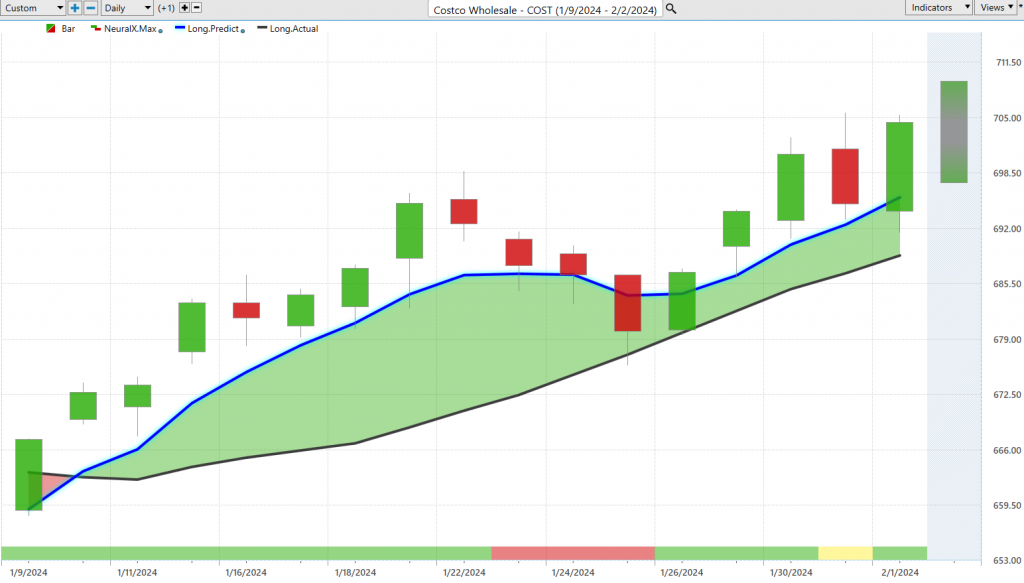Click the black Long.Actual legend line
1024x583 pixels.
pyautogui.click(x=263, y=28)
